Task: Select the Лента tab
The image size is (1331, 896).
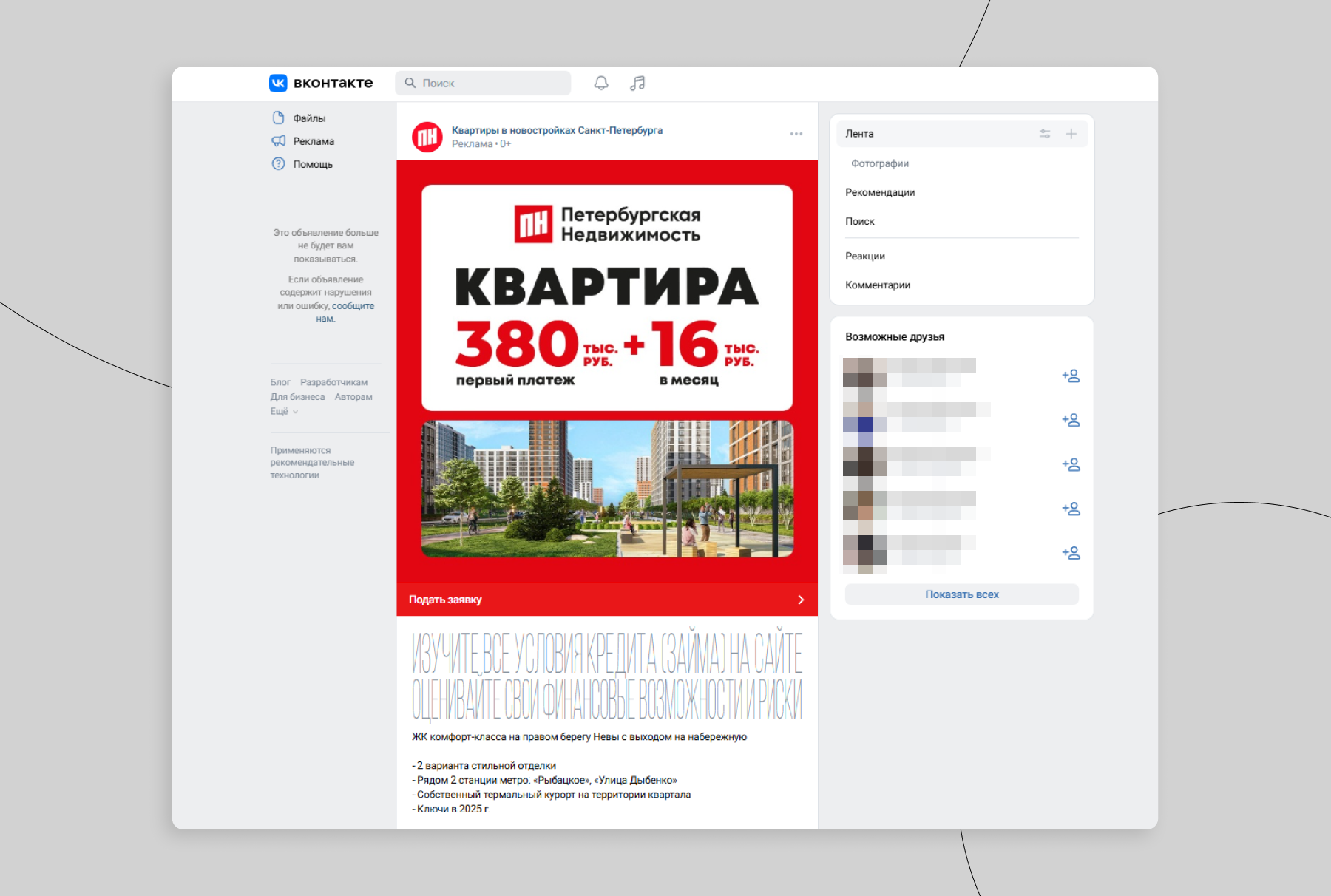Action: pos(961,134)
